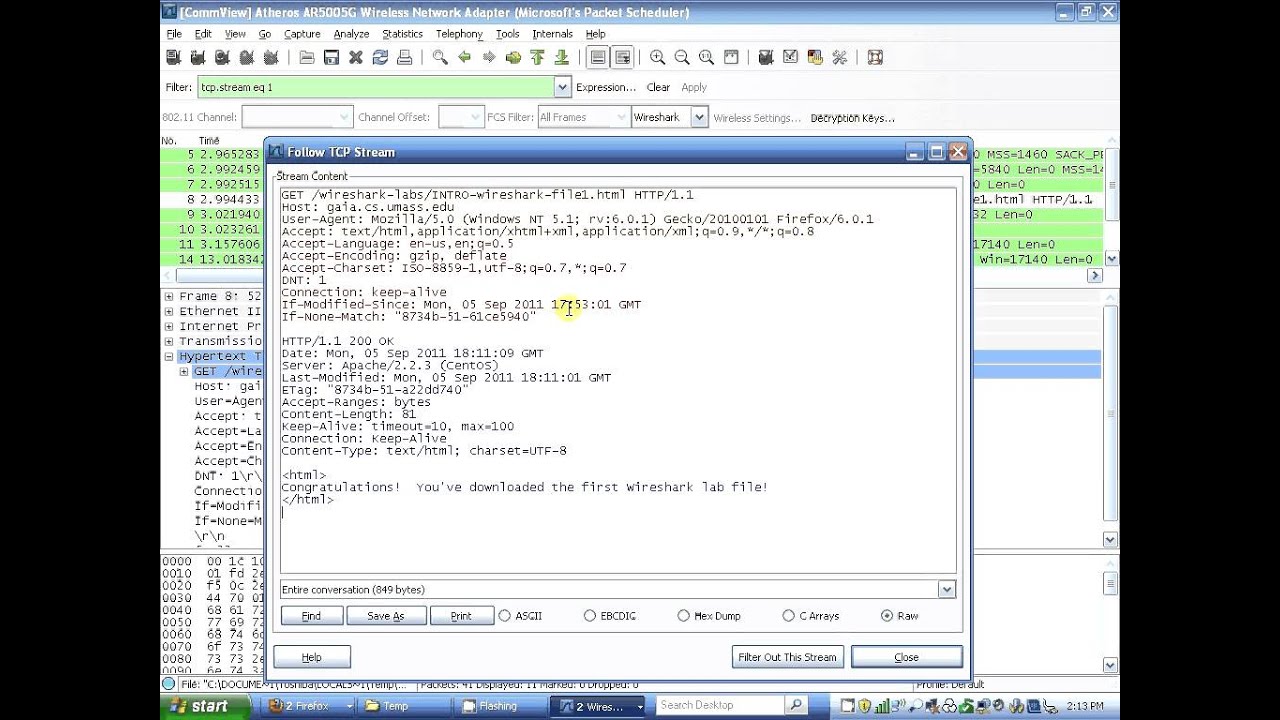This screenshot has height=720, width=1280.
Task: Save the capture file toolbar icon
Action: click(x=331, y=58)
